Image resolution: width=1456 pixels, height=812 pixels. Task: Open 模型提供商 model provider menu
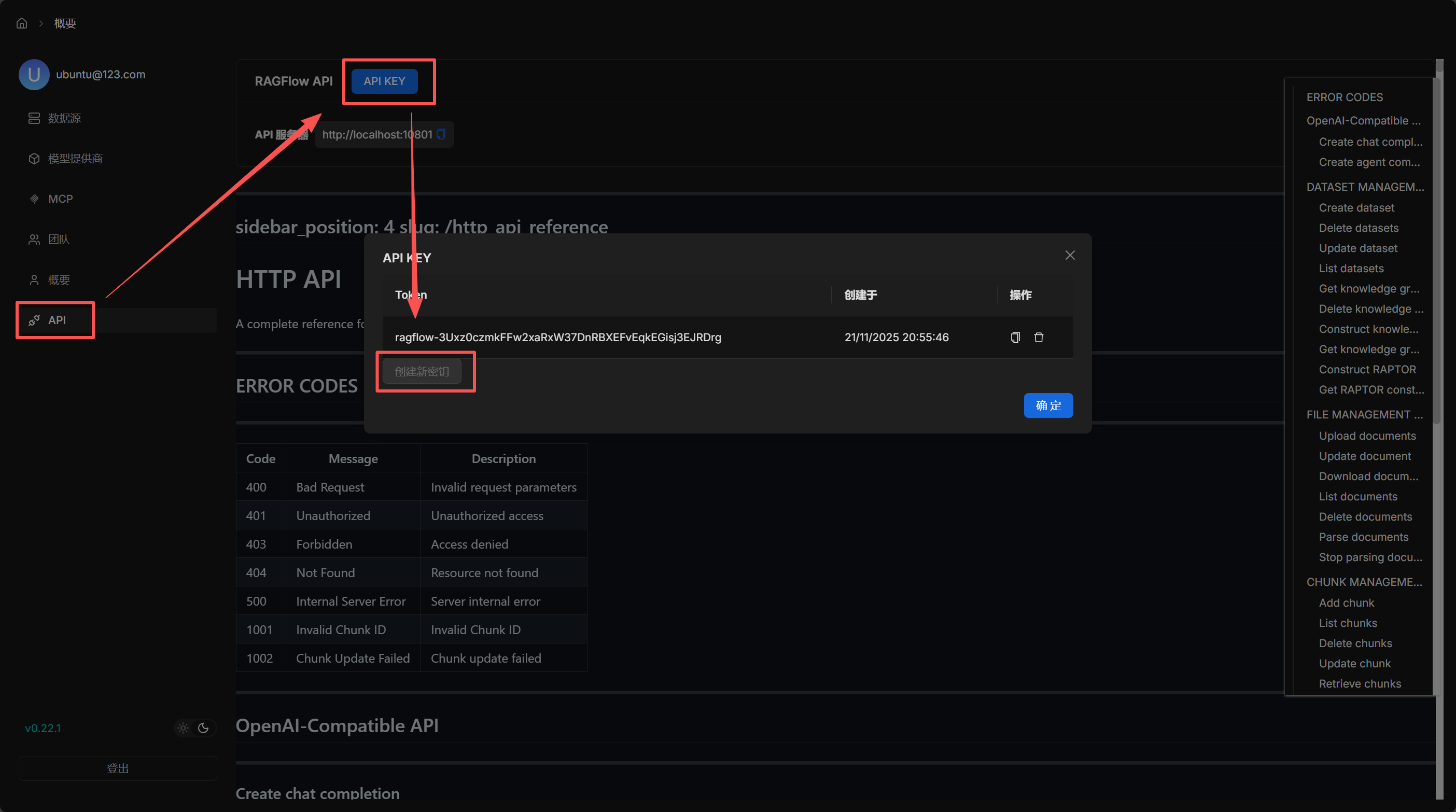(75, 158)
